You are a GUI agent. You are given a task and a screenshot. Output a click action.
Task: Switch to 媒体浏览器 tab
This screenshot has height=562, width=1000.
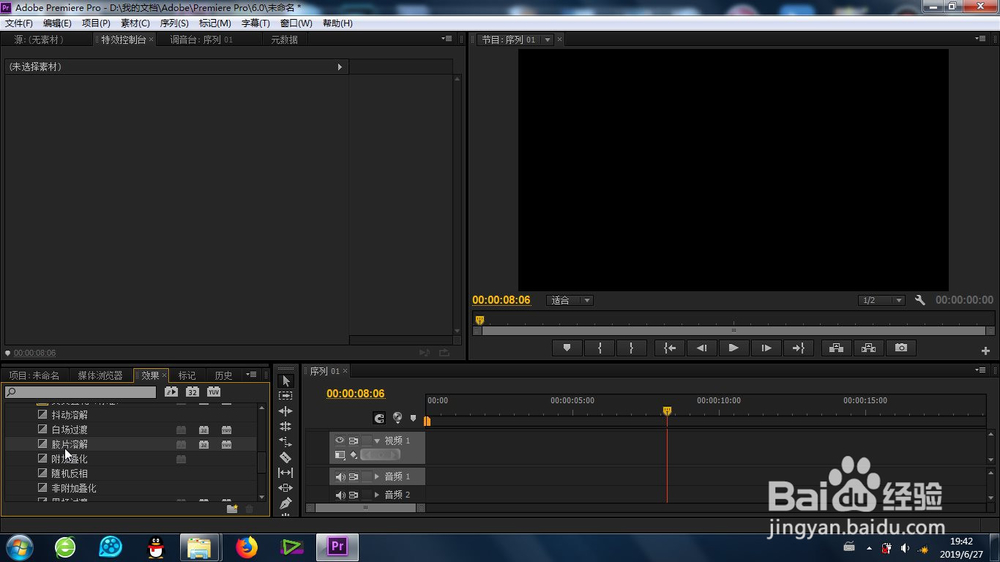point(100,375)
